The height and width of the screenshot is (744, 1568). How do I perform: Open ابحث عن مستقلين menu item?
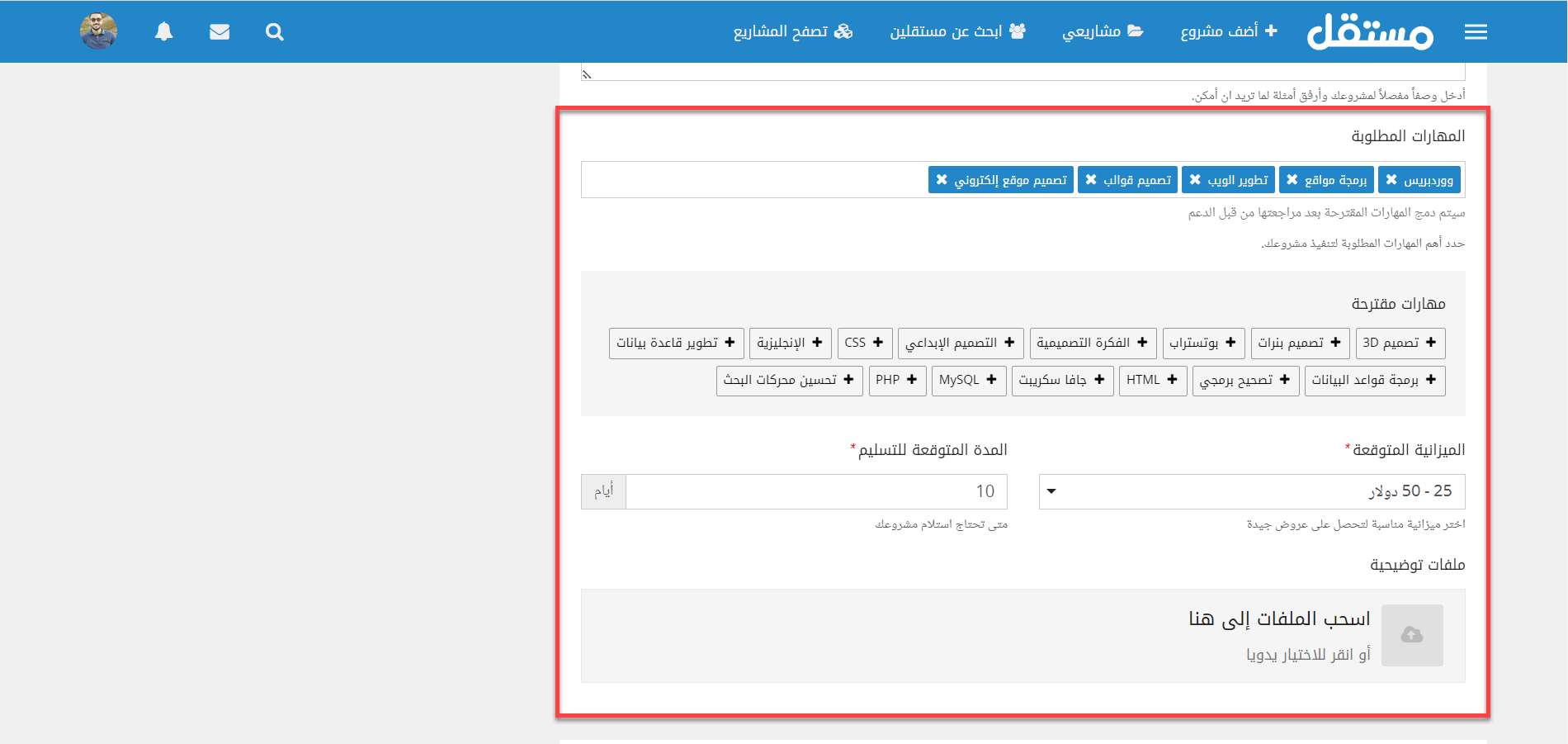pyautogui.click(x=957, y=31)
